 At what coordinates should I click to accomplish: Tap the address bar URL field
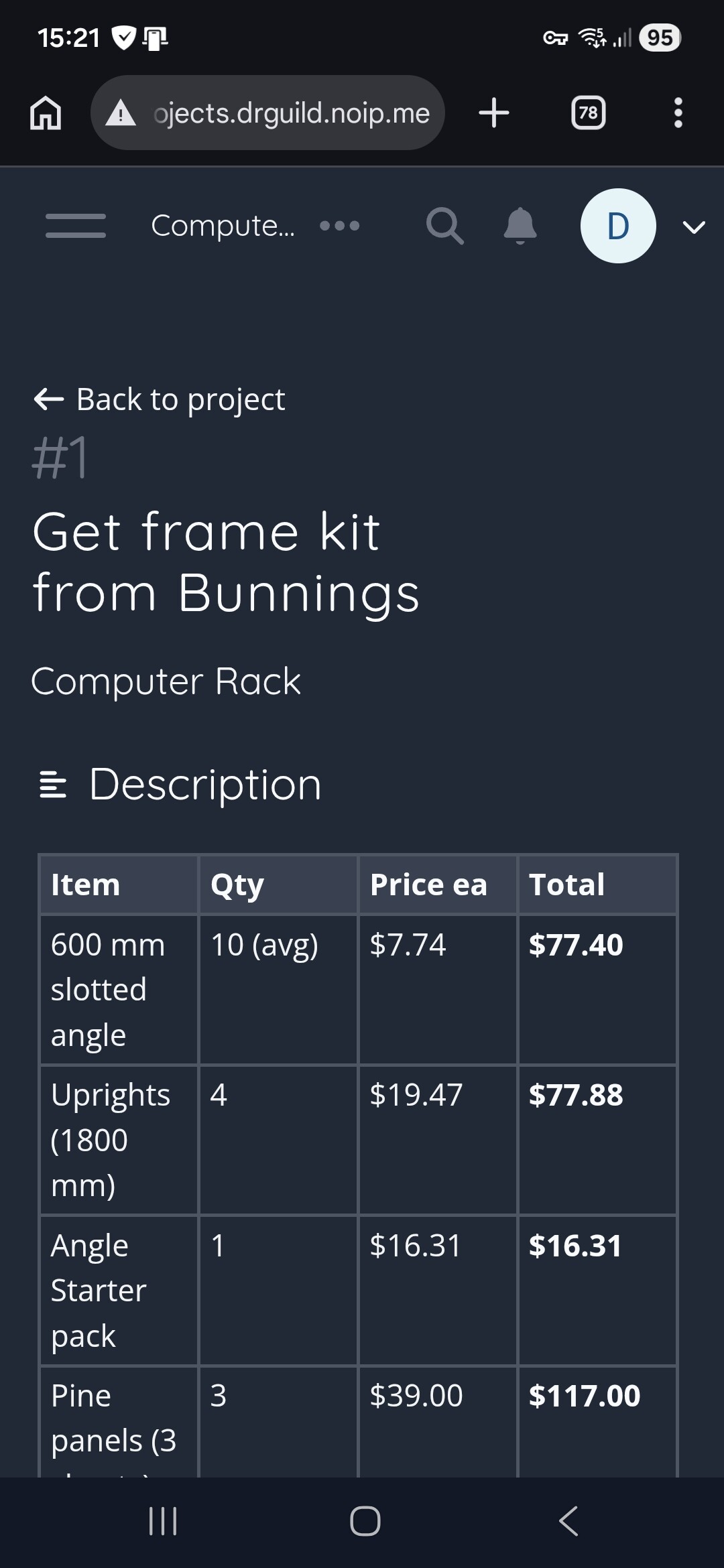[292, 113]
